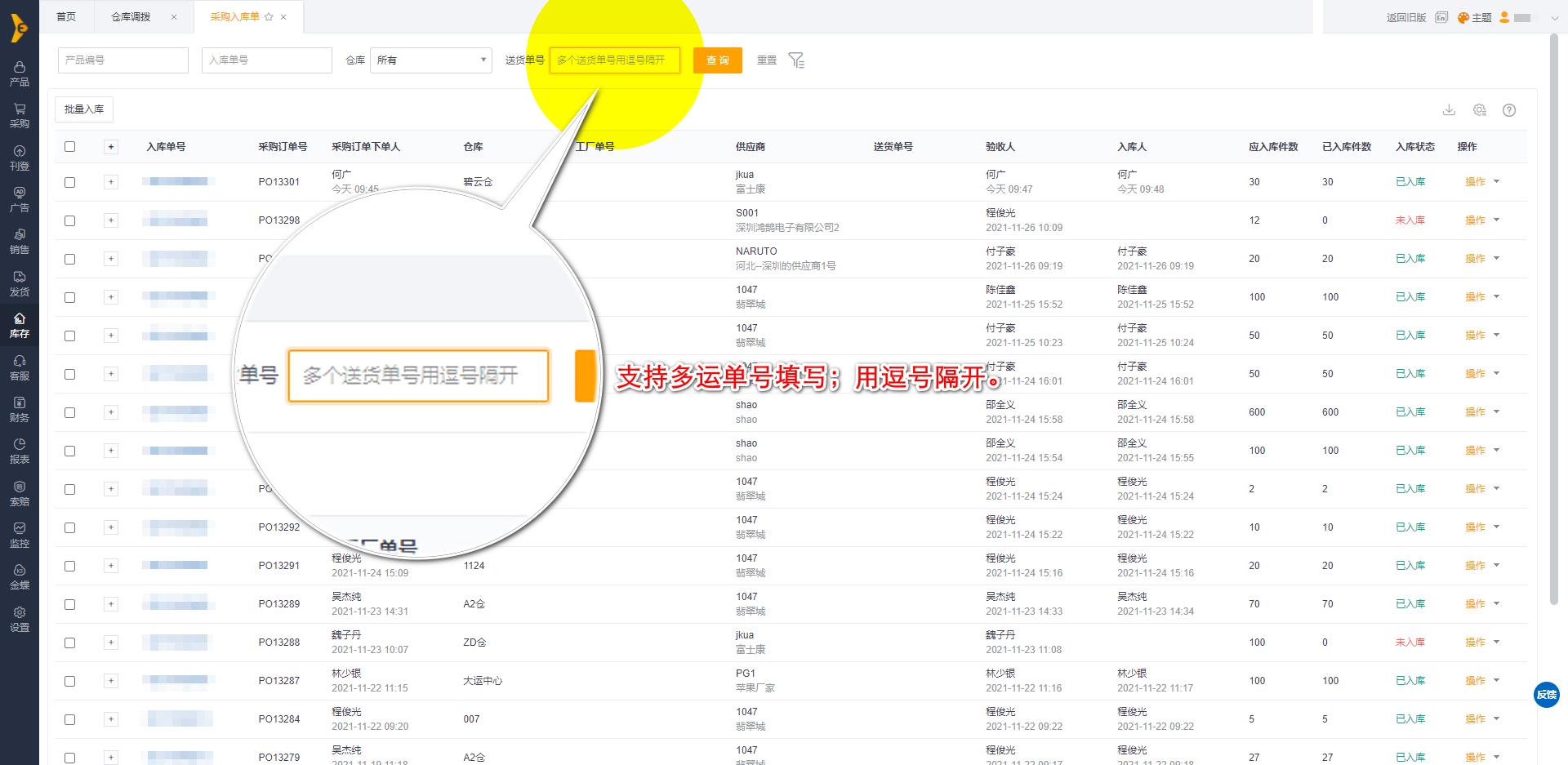Click 操作 link in PO13289 row
The width and height of the screenshot is (1568, 765).
(x=1475, y=604)
